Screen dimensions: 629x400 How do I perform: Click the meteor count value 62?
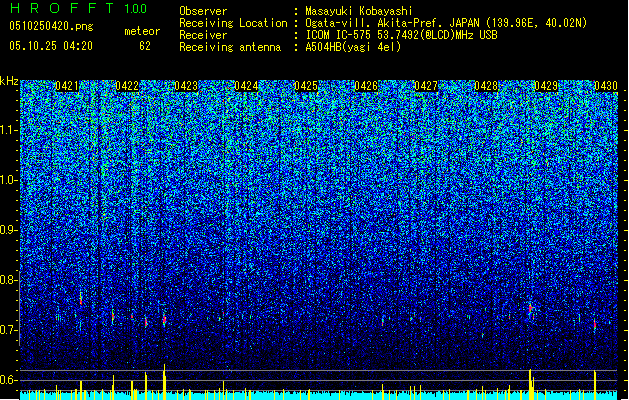[145, 46]
